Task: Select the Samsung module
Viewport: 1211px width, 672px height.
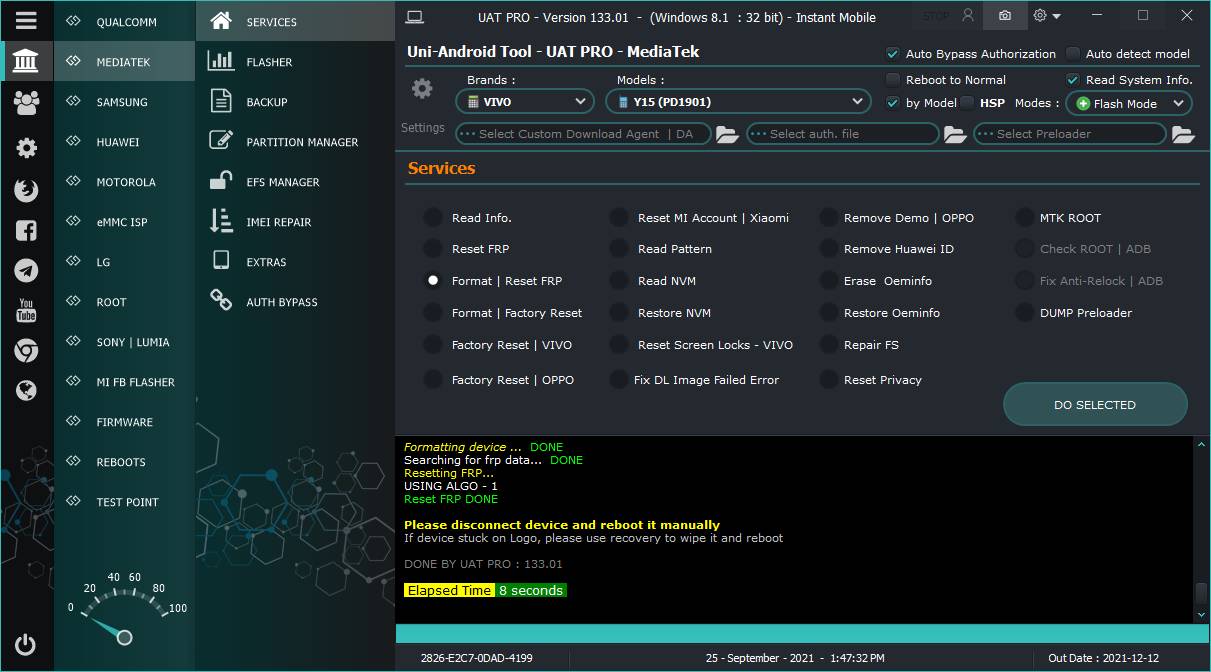Action: coord(124,102)
